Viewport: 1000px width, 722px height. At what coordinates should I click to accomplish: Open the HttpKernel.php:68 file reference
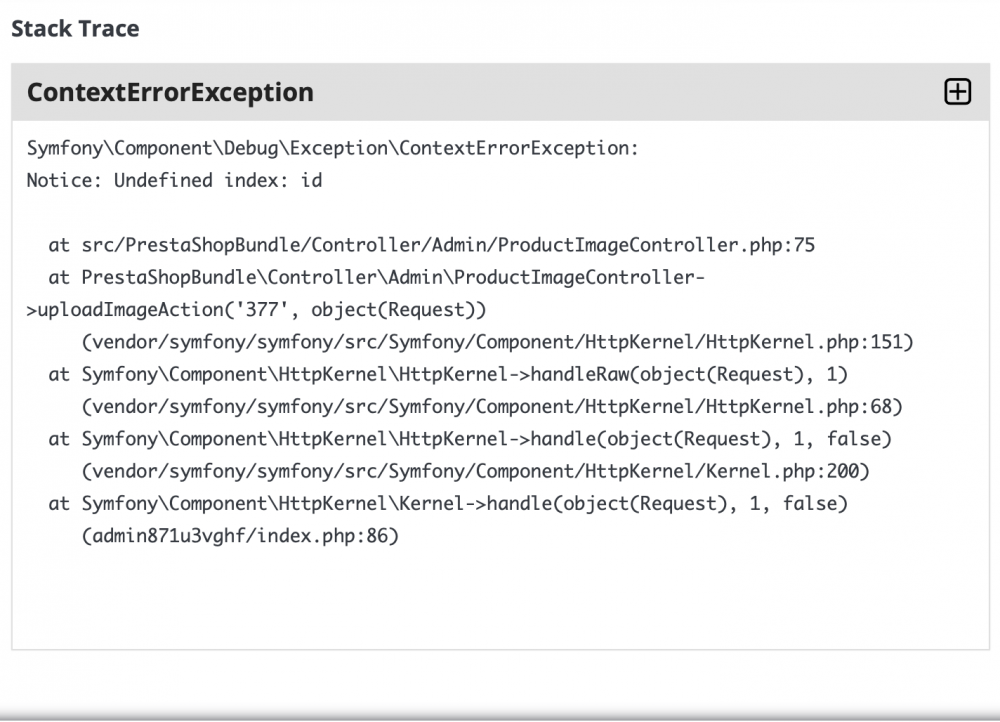point(492,406)
